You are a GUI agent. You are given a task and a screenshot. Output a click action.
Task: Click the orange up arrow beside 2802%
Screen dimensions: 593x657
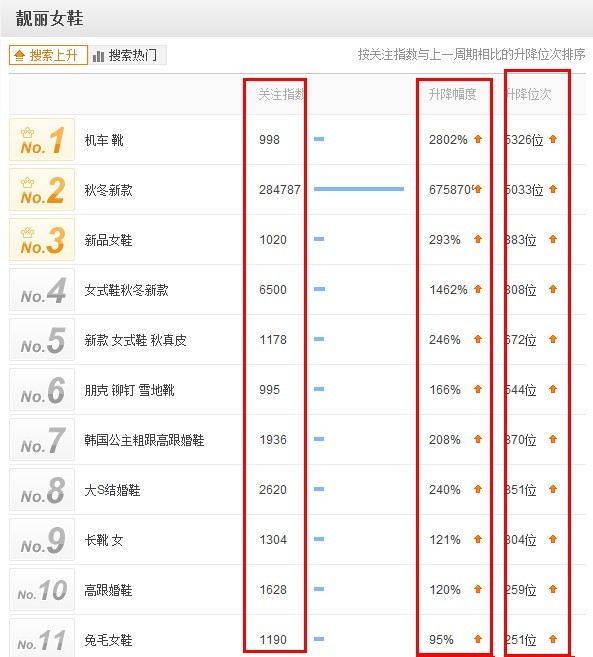(x=478, y=139)
